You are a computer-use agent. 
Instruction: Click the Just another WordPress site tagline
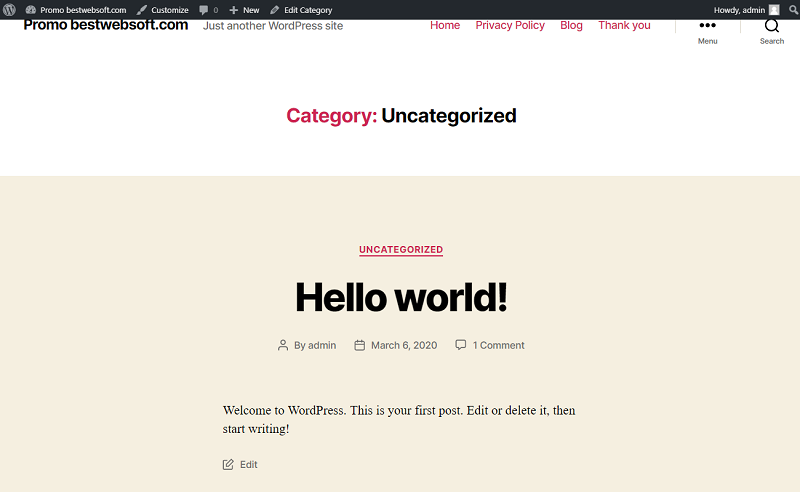[x=273, y=26]
